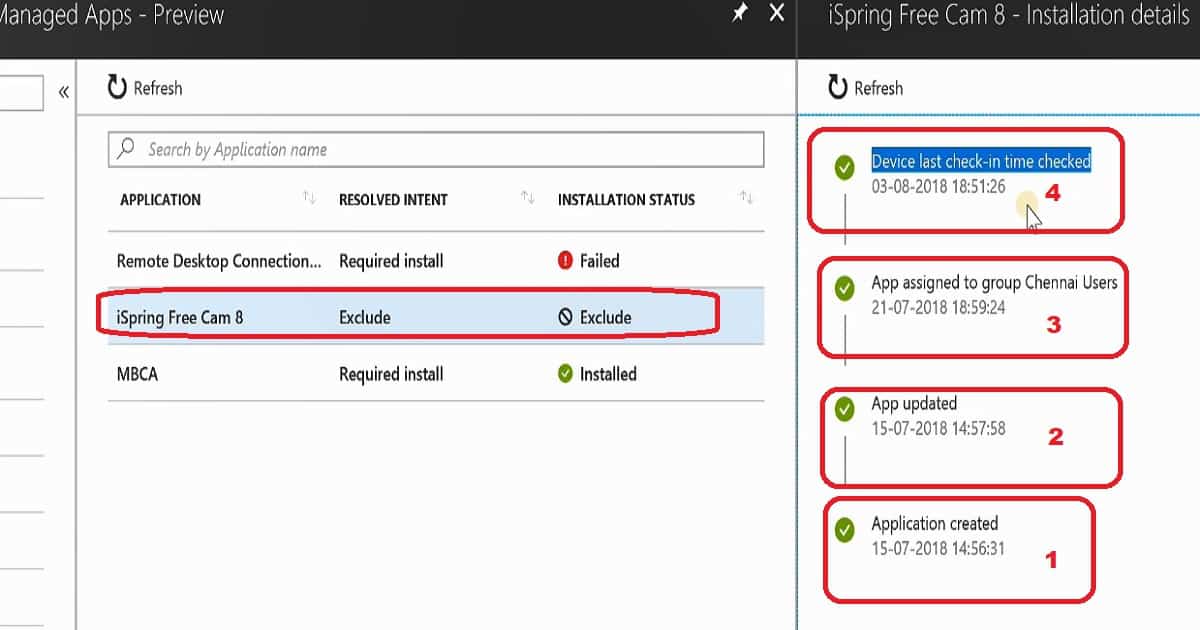Click the Application created entry

[x=935, y=523]
